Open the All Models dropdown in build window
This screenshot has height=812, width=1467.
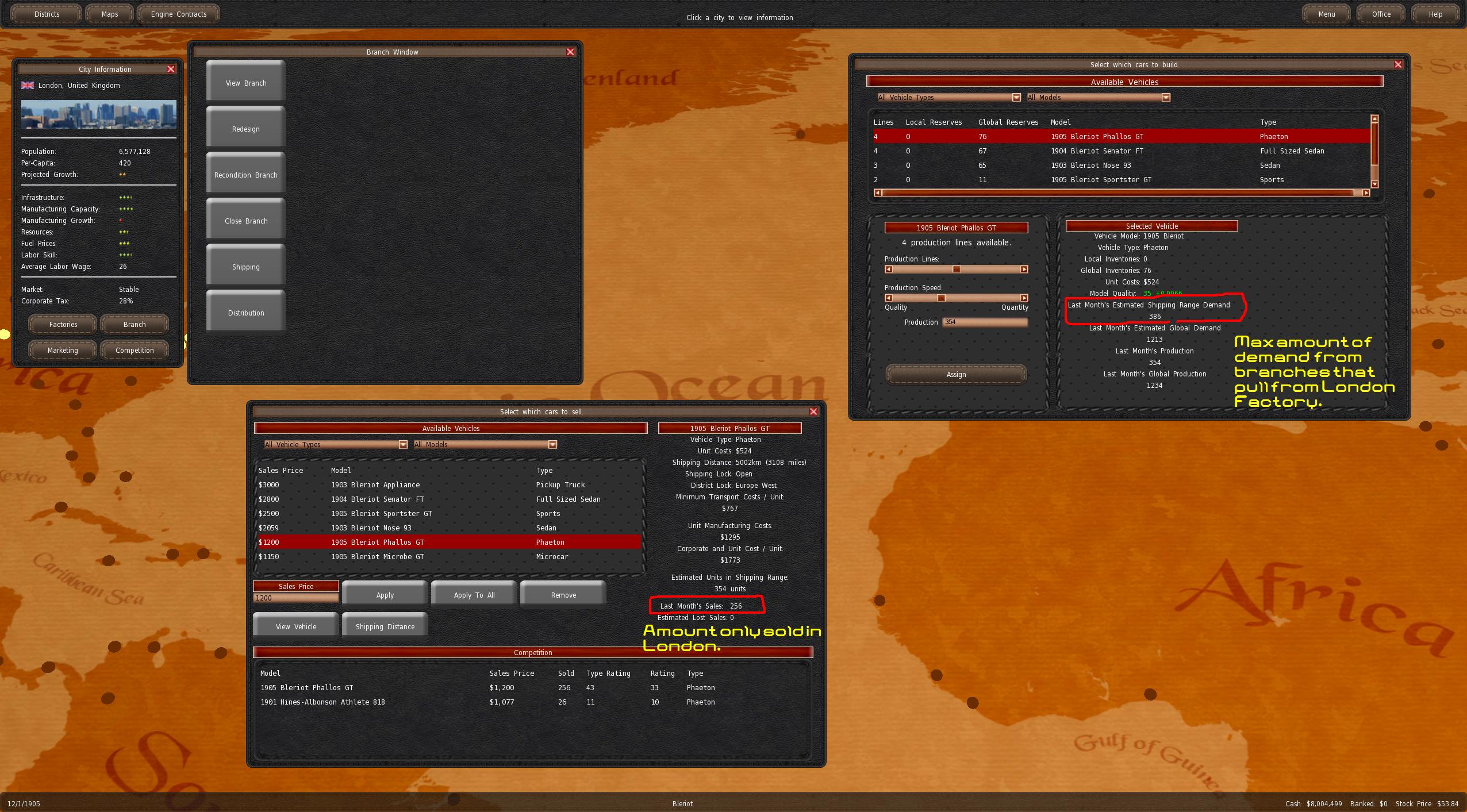(x=1166, y=98)
